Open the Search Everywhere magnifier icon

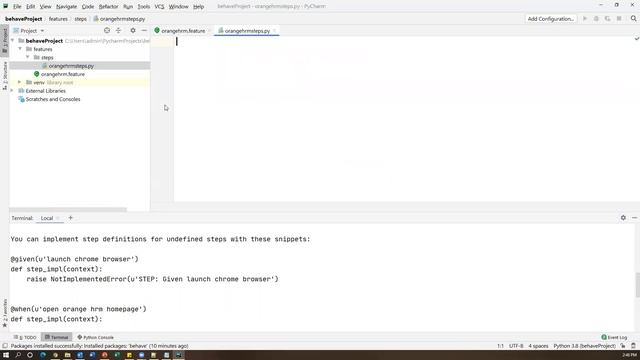click(633, 19)
